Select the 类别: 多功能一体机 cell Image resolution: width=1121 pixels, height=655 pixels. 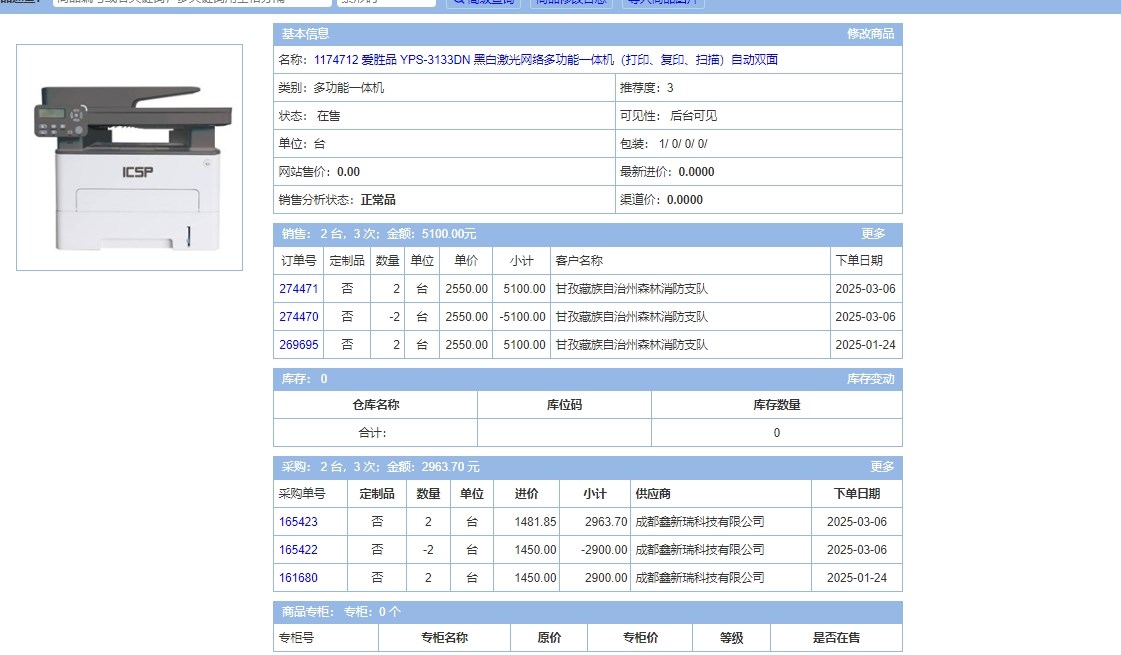[x=444, y=88]
